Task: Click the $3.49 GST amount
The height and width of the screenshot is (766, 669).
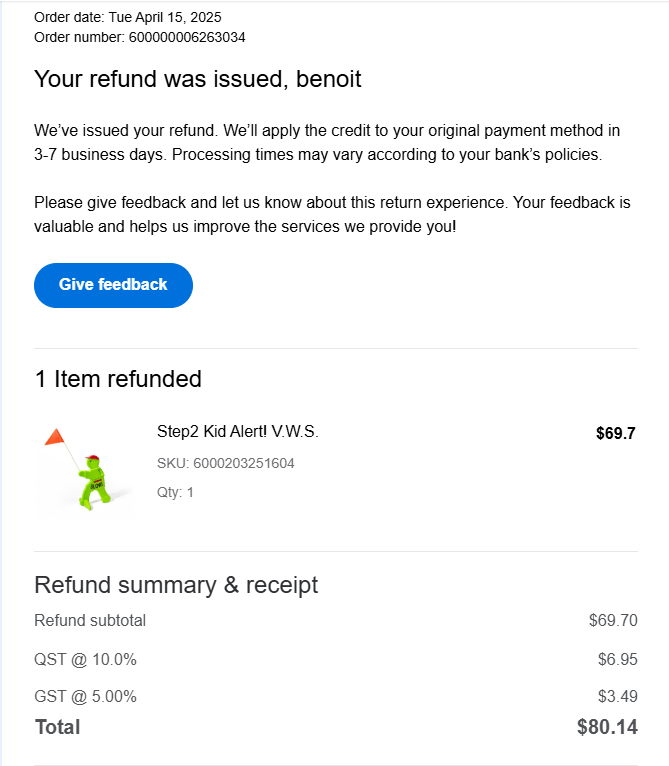Action: click(617, 696)
